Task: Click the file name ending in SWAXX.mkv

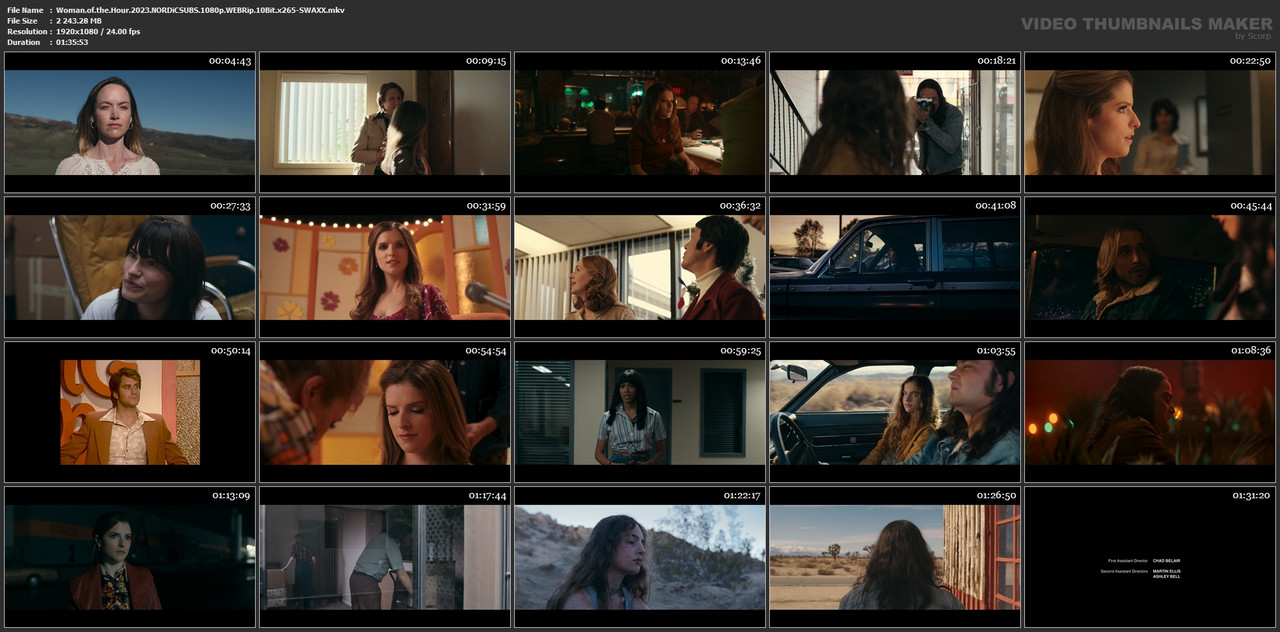Action: (200, 9)
